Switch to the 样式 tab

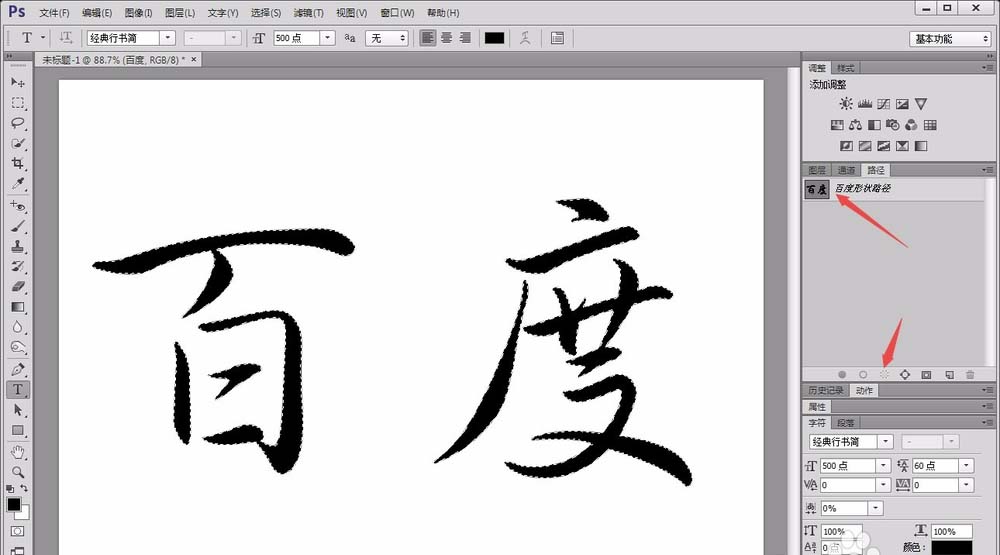click(x=846, y=68)
